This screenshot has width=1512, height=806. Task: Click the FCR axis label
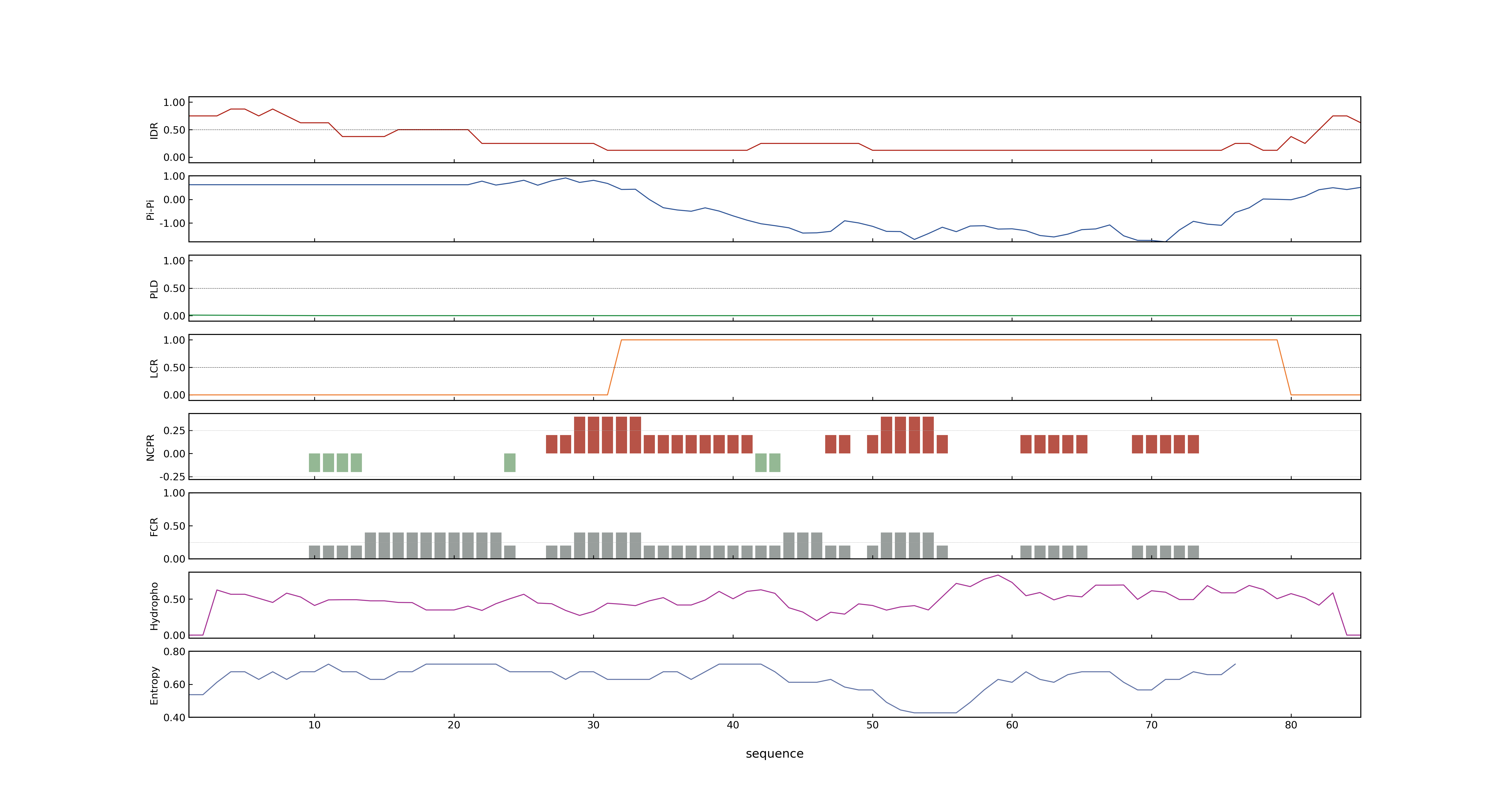click(154, 527)
